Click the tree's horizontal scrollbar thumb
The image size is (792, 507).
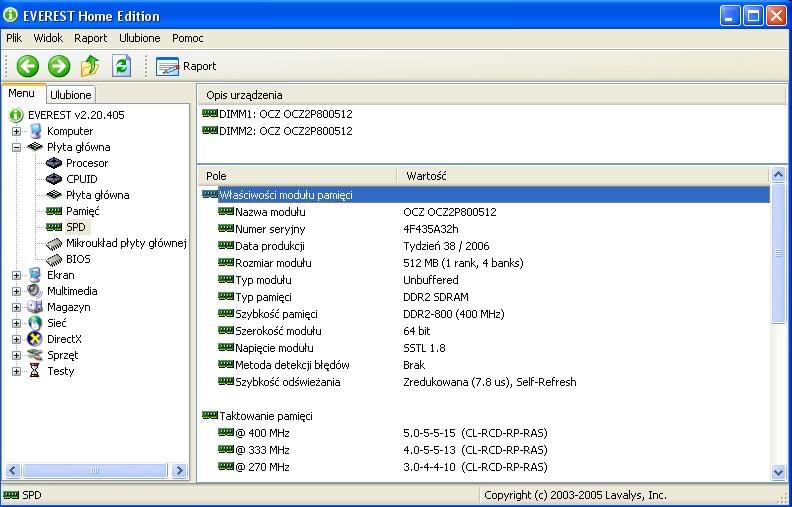coord(94,471)
